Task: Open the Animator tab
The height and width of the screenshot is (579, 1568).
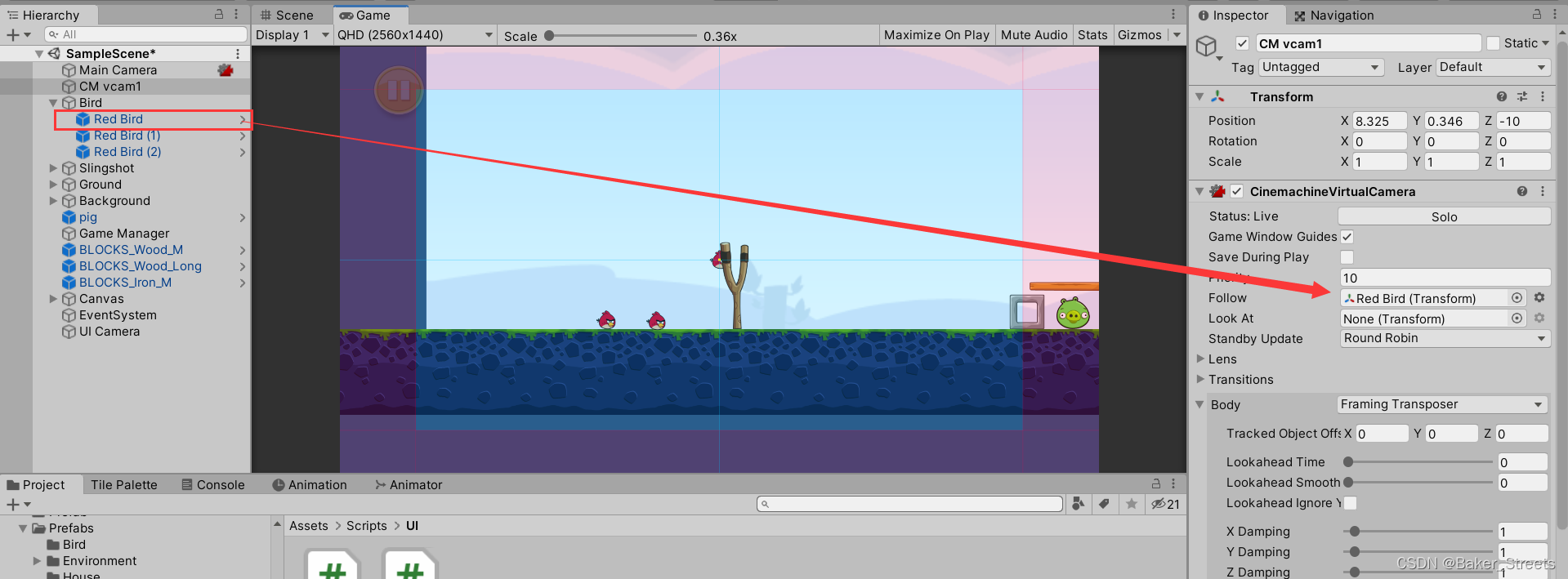Action: 409,485
